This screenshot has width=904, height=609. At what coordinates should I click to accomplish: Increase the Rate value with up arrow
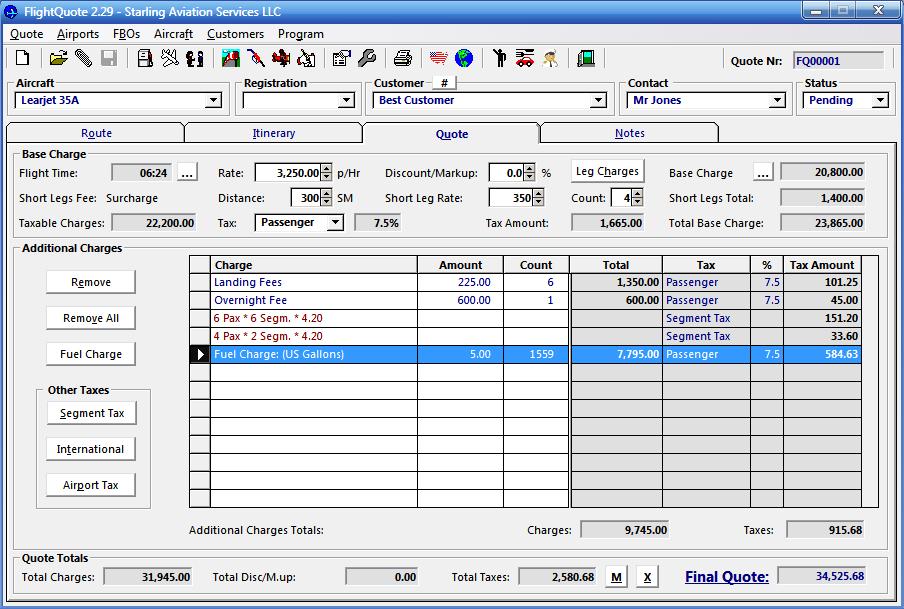[326, 169]
